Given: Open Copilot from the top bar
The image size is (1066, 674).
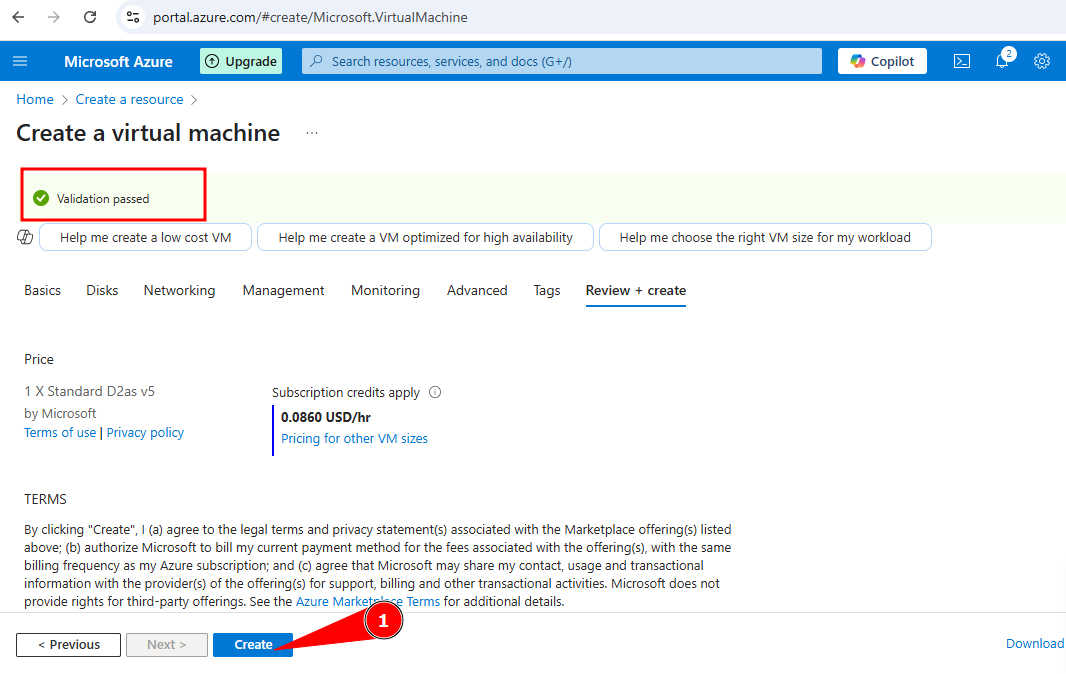Looking at the screenshot, I should pyautogui.click(x=882, y=61).
